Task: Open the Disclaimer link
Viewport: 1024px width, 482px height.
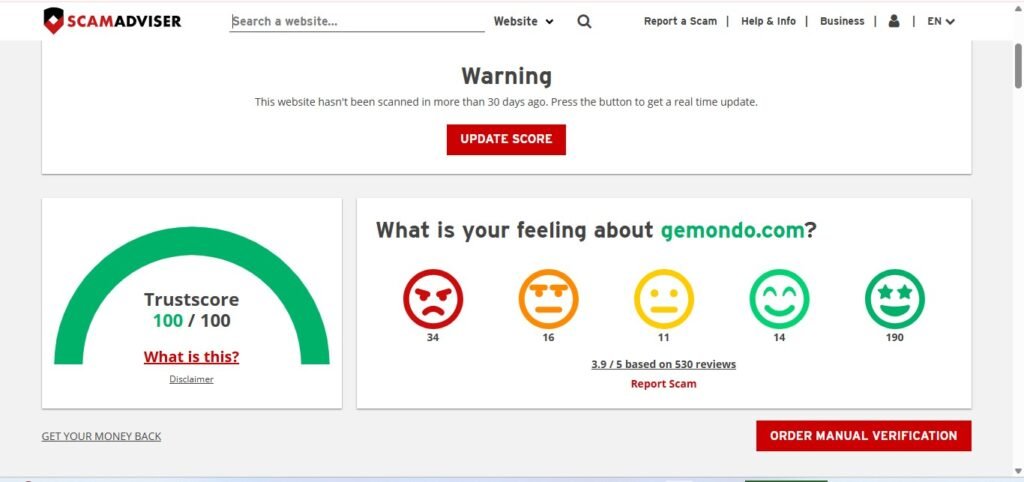Action: 191,379
